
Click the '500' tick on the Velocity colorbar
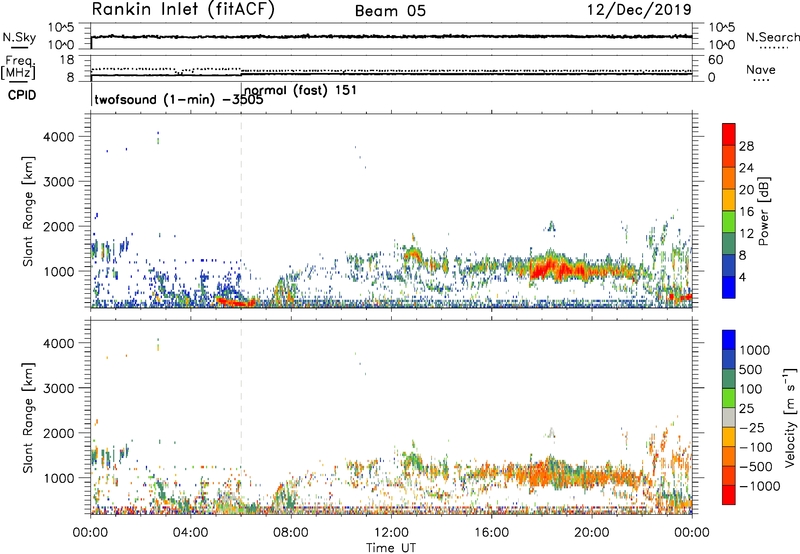tap(753, 370)
